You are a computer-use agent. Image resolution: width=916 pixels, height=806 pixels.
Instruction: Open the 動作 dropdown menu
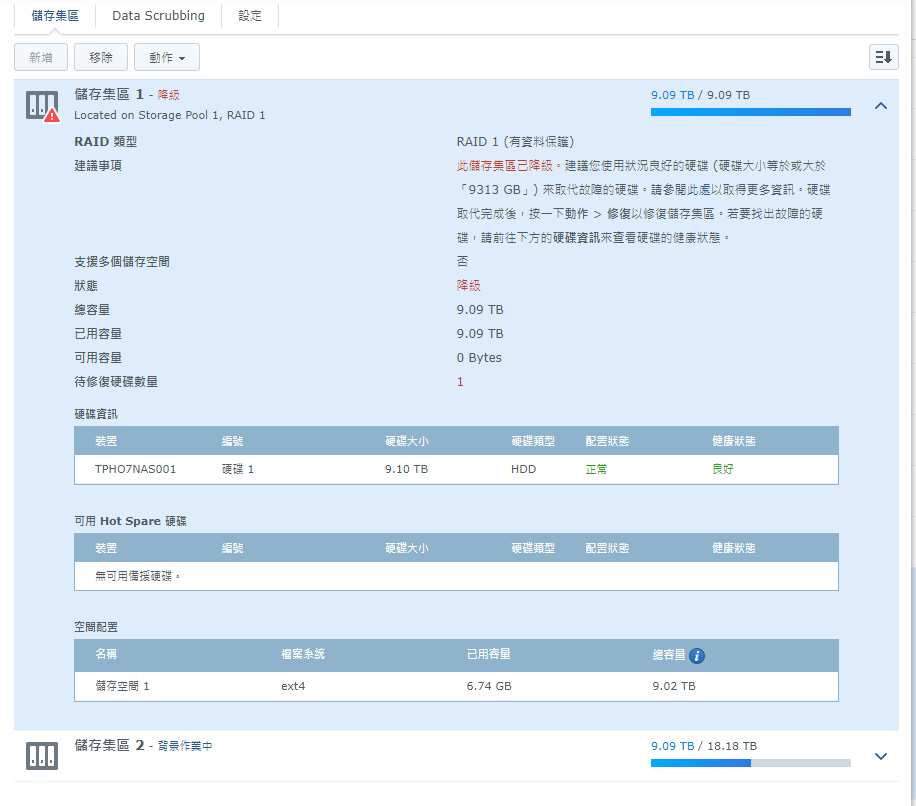tap(166, 58)
